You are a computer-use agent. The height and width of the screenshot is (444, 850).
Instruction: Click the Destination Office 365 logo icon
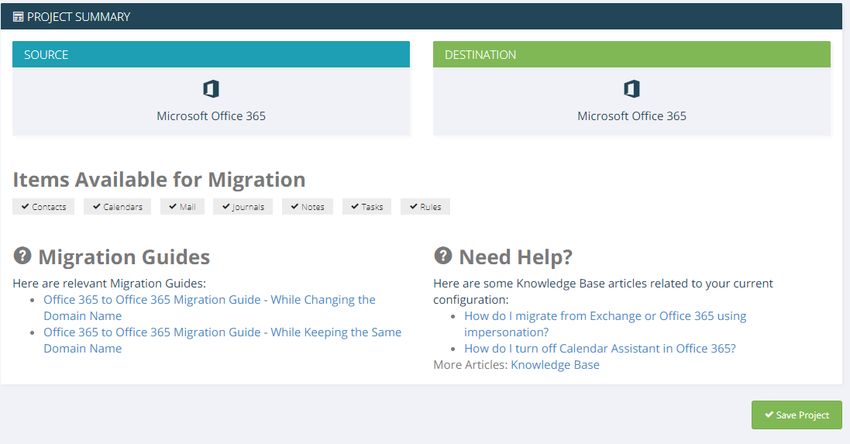click(x=632, y=89)
